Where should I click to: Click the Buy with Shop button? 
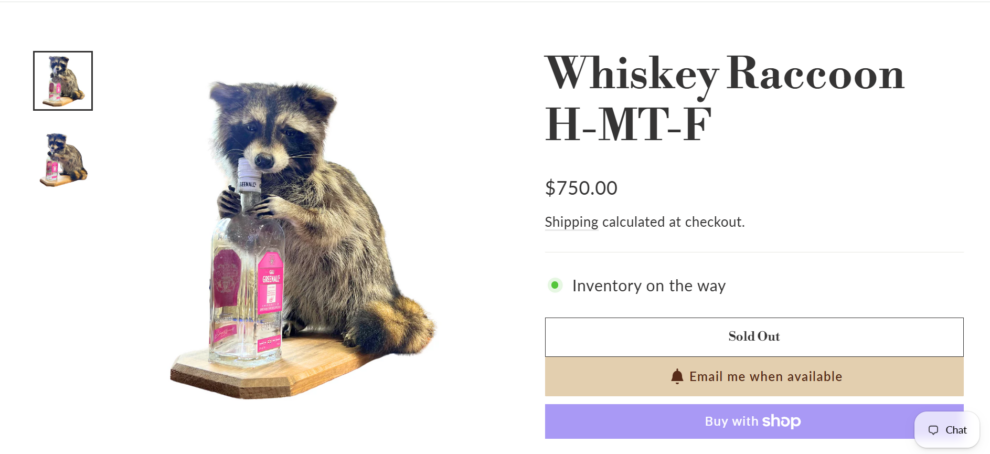(754, 421)
